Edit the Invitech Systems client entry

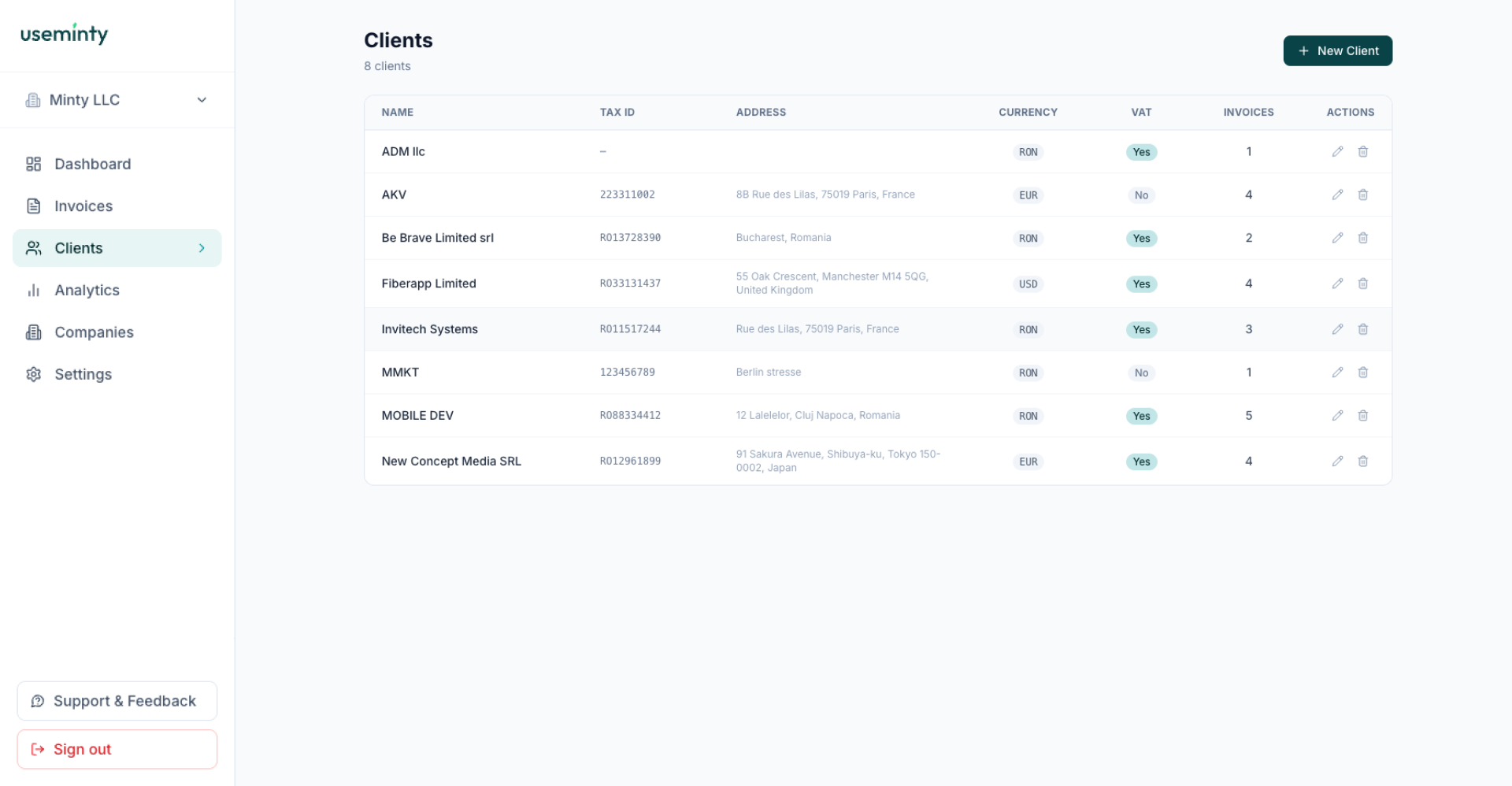(x=1337, y=329)
